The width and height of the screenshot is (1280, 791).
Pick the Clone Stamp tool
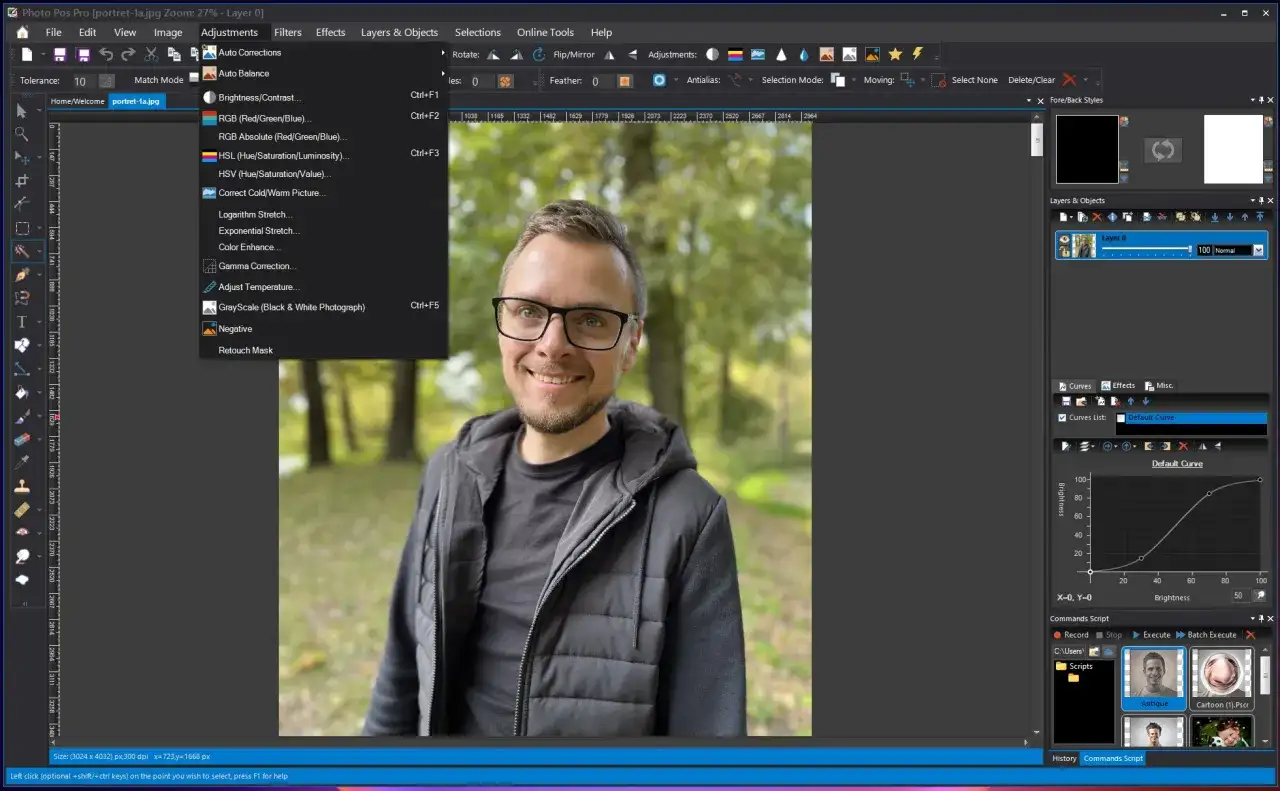[x=22, y=486]
